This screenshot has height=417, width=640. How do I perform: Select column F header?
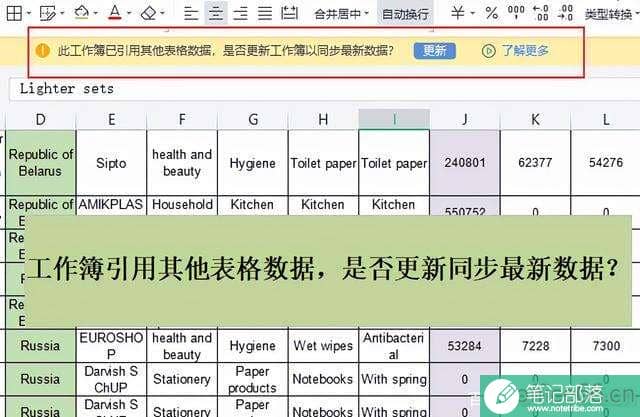coord(182,120)
